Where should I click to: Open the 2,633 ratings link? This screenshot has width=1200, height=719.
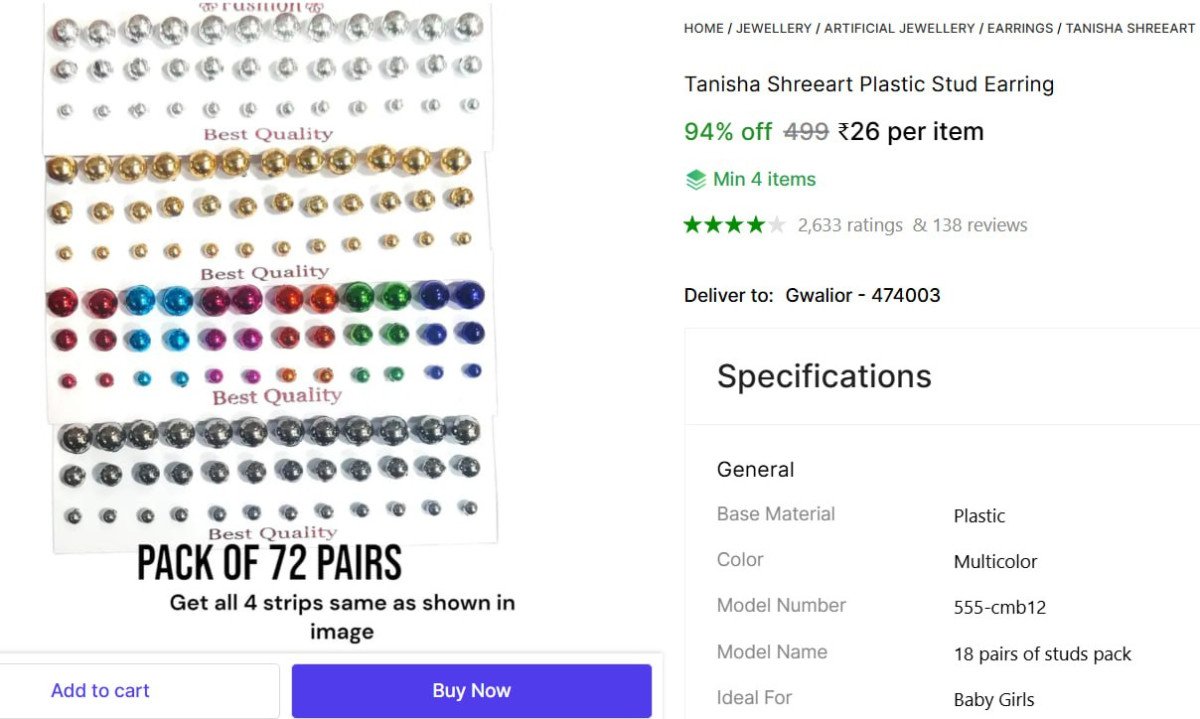point(850,225)
